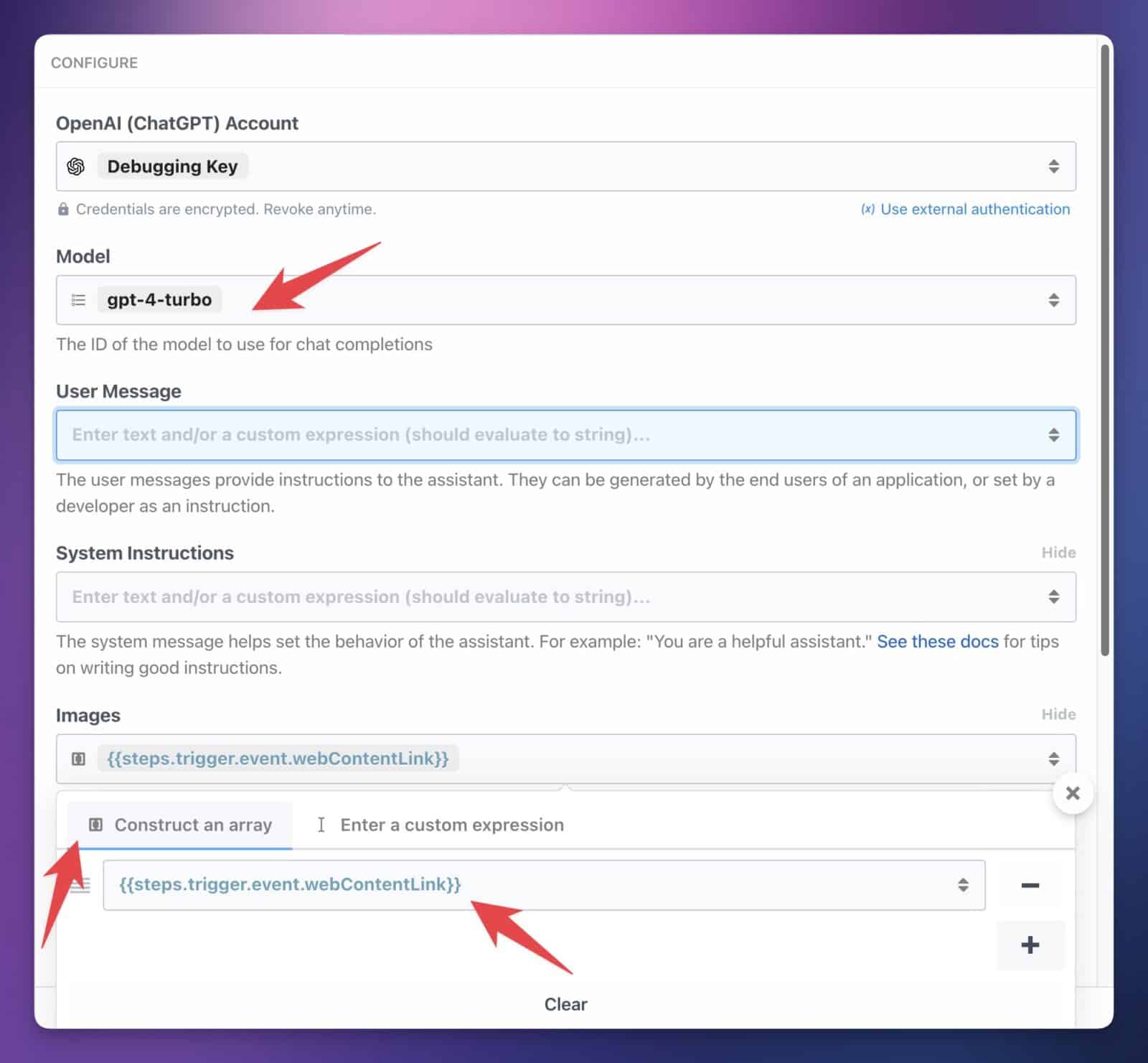Click the OpenAI logo icon in account field
The width and height of the screenshot is (1148, 1063).
pos(76,167)
